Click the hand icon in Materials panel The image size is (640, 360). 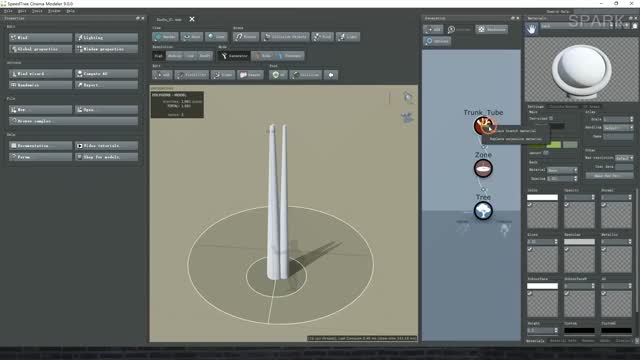point(531,29)
